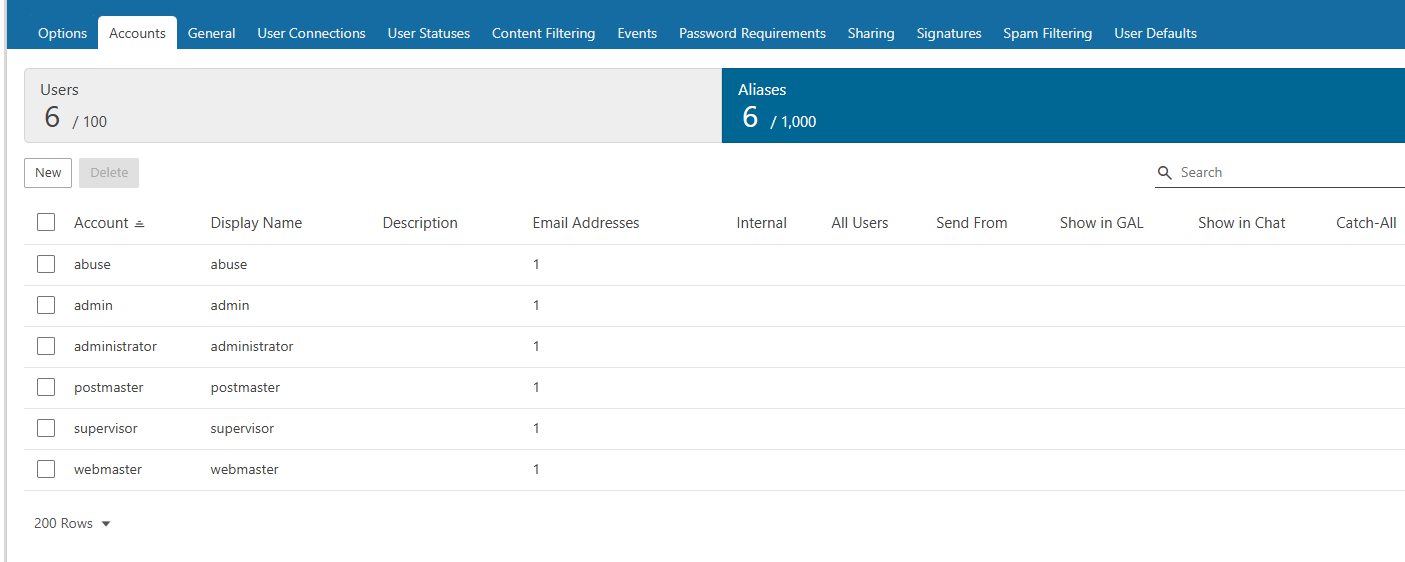1405x562 pixels.
Task: Sort by Display Name column header
Action: tap(256, 223)
